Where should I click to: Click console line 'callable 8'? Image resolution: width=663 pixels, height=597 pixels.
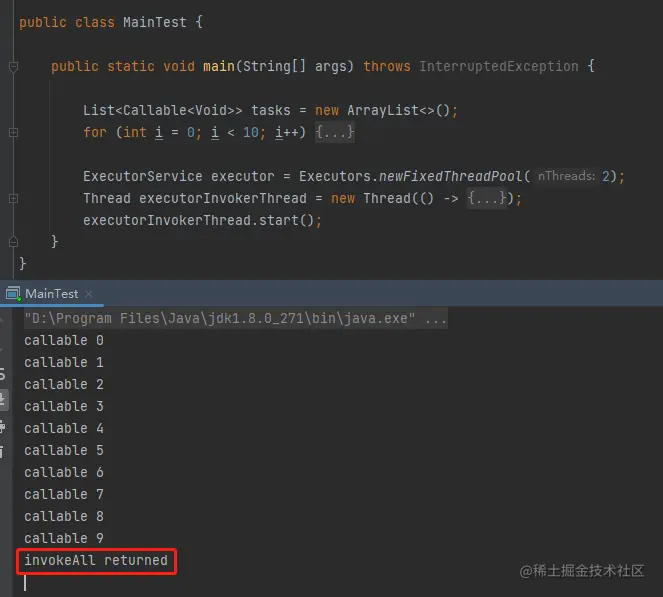(x=64, y=516)
